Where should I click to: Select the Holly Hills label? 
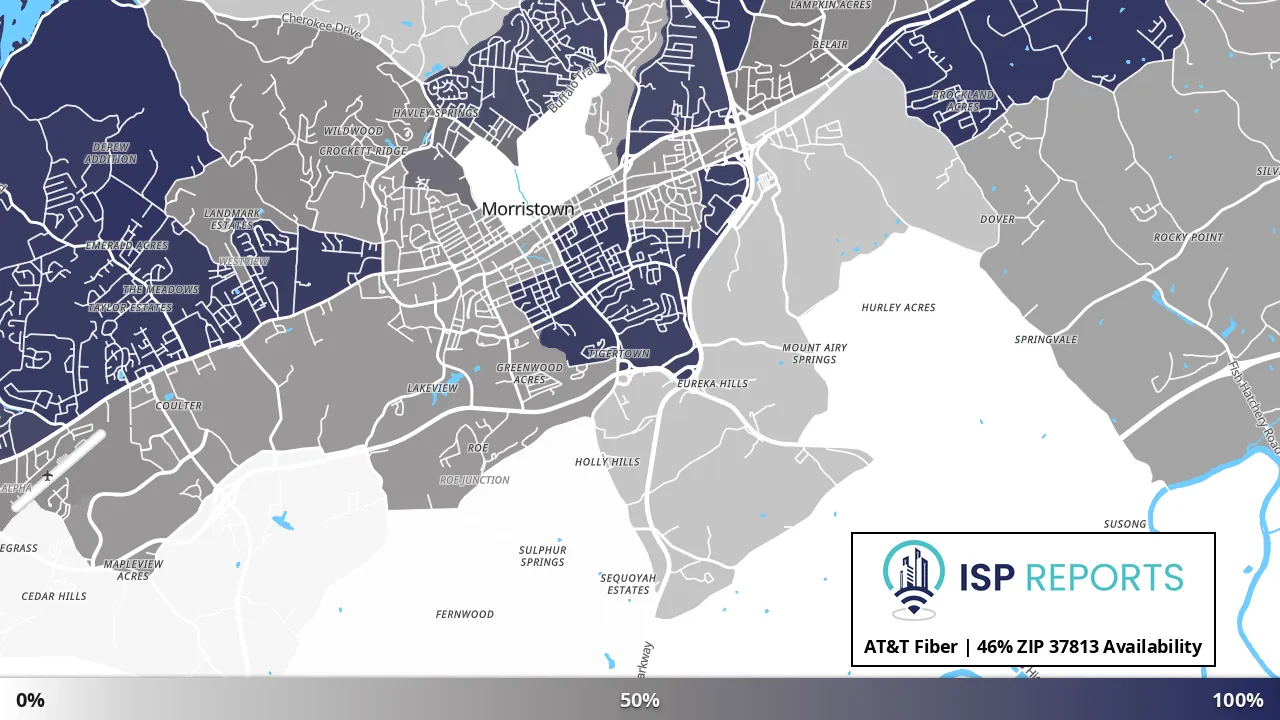607,462
